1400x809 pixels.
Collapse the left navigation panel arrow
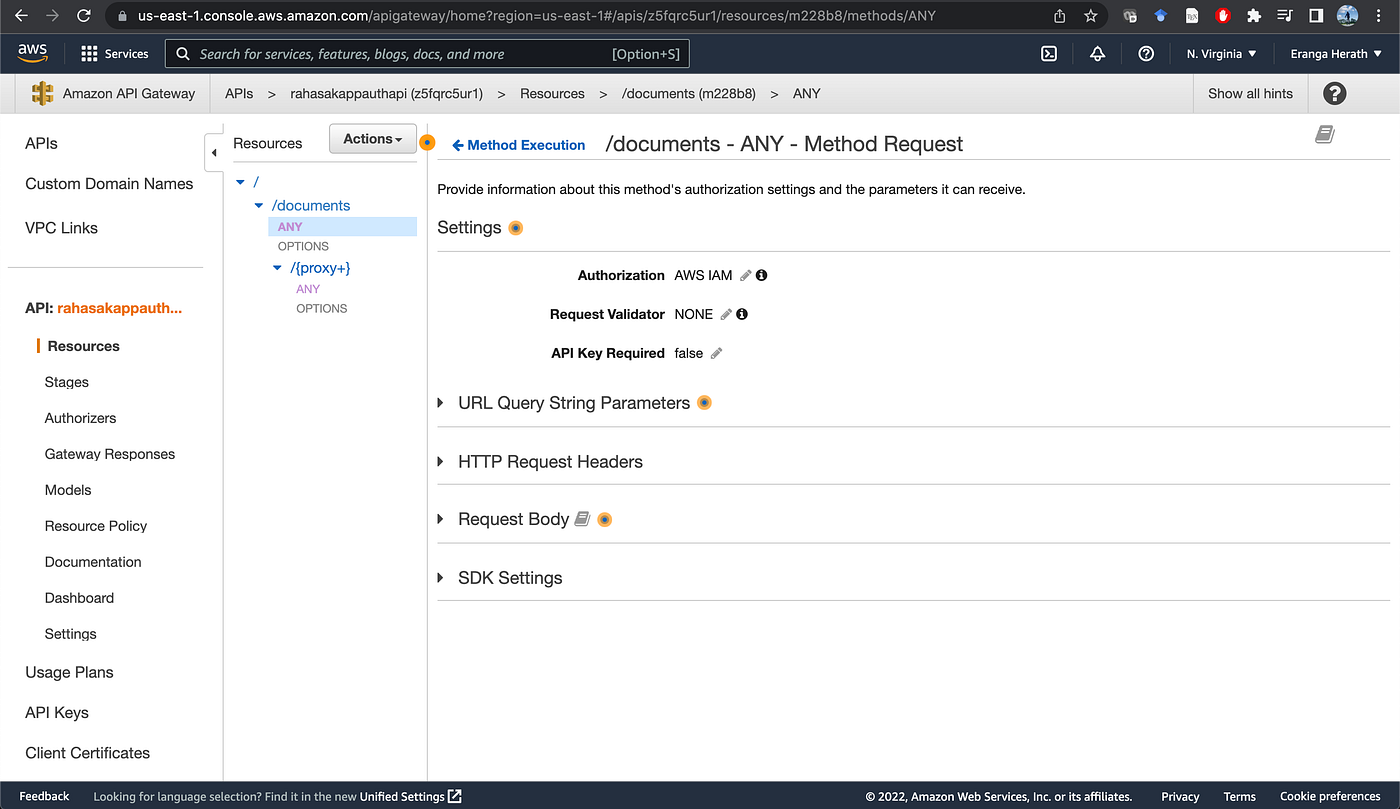[213, 153]
